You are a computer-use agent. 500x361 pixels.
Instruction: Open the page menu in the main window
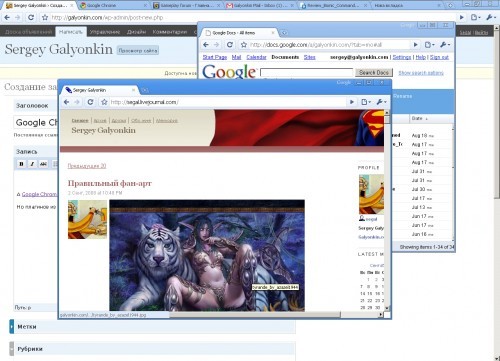point(476,17)
